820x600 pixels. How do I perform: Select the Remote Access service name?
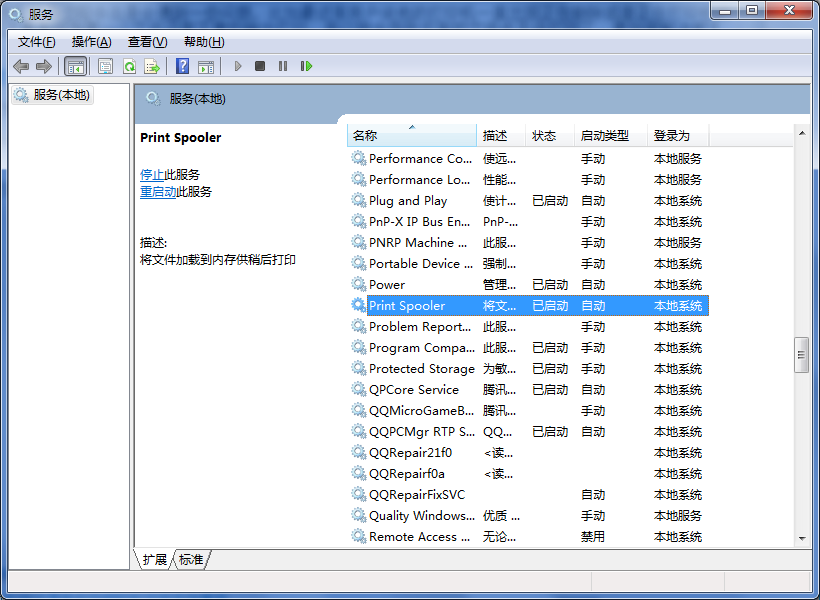(419, 537)
